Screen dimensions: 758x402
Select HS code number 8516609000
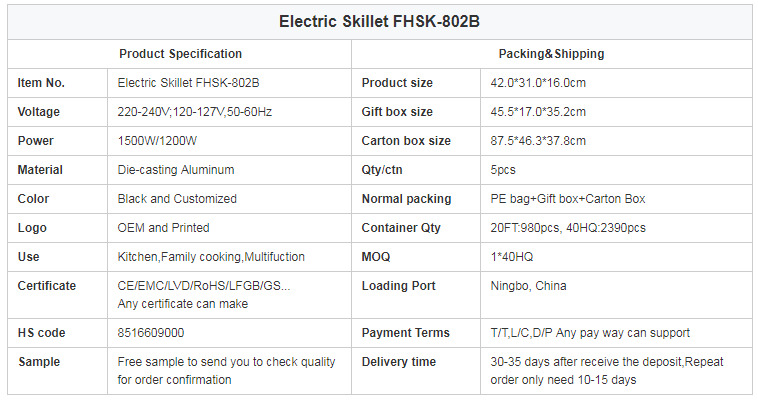click(151, 332)
